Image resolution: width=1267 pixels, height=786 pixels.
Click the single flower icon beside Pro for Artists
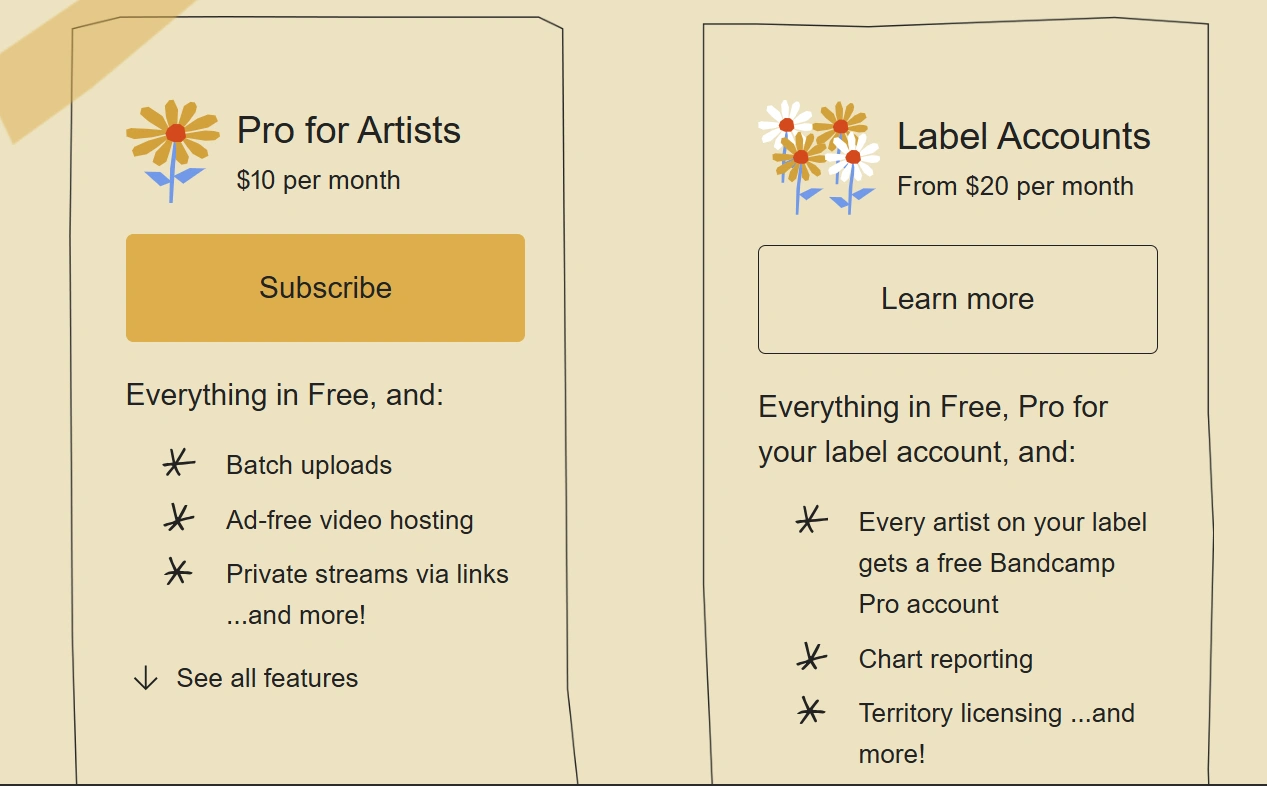(x=172, y=150)
